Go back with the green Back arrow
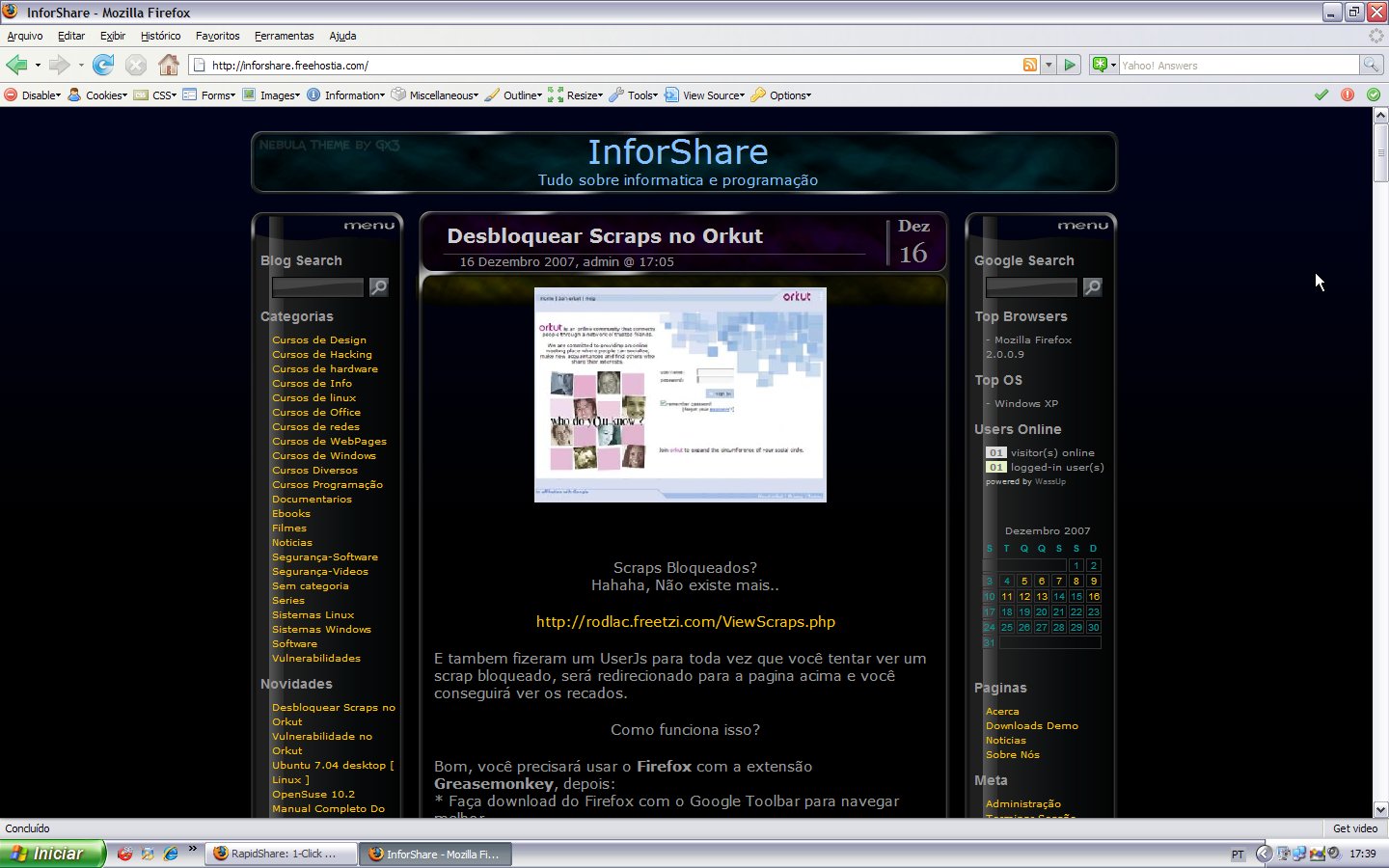The height and width of the screenshot is (868, 1389). click(16, 65)
